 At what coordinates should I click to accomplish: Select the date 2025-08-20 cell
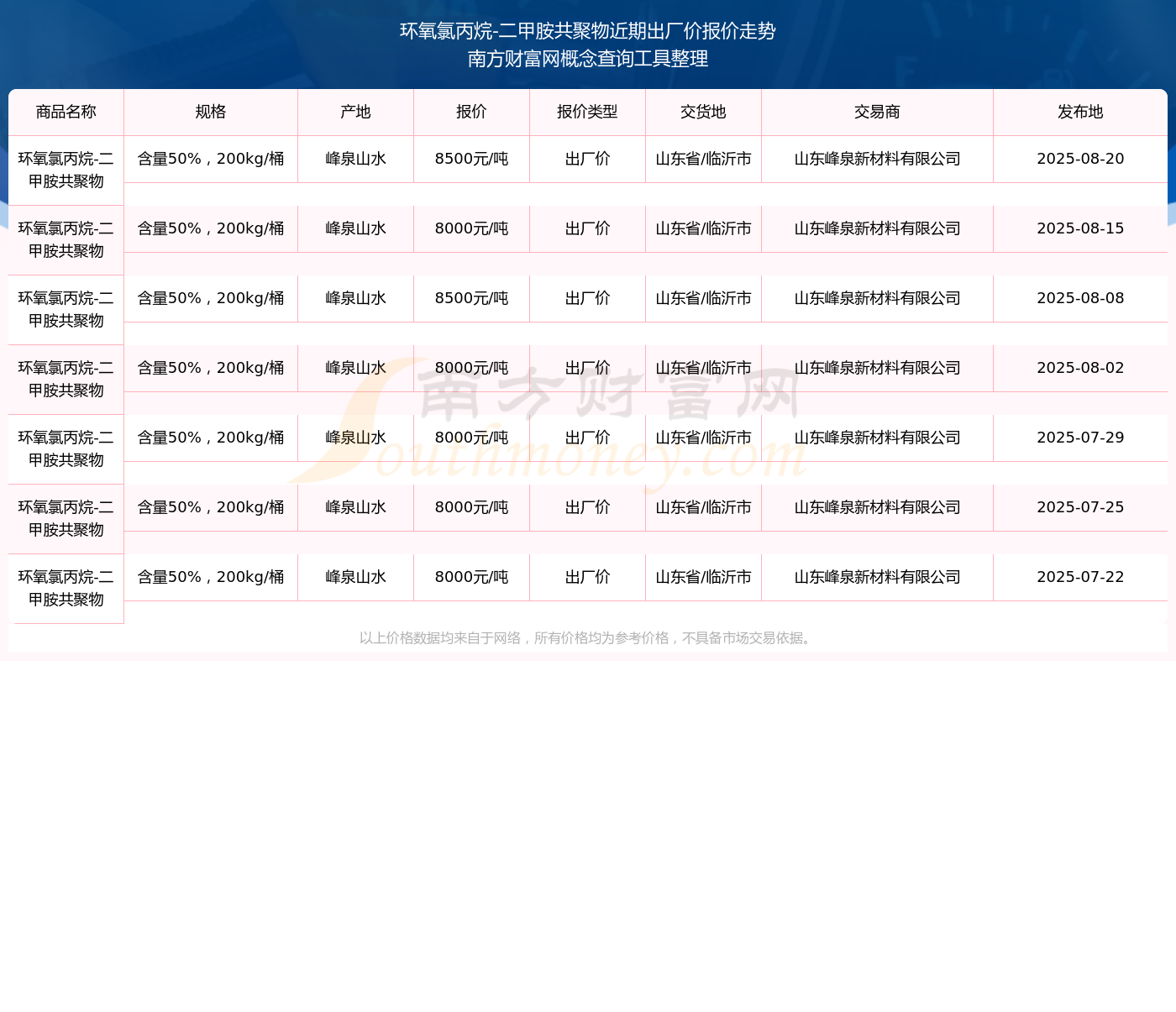(x=1080, y=160)
